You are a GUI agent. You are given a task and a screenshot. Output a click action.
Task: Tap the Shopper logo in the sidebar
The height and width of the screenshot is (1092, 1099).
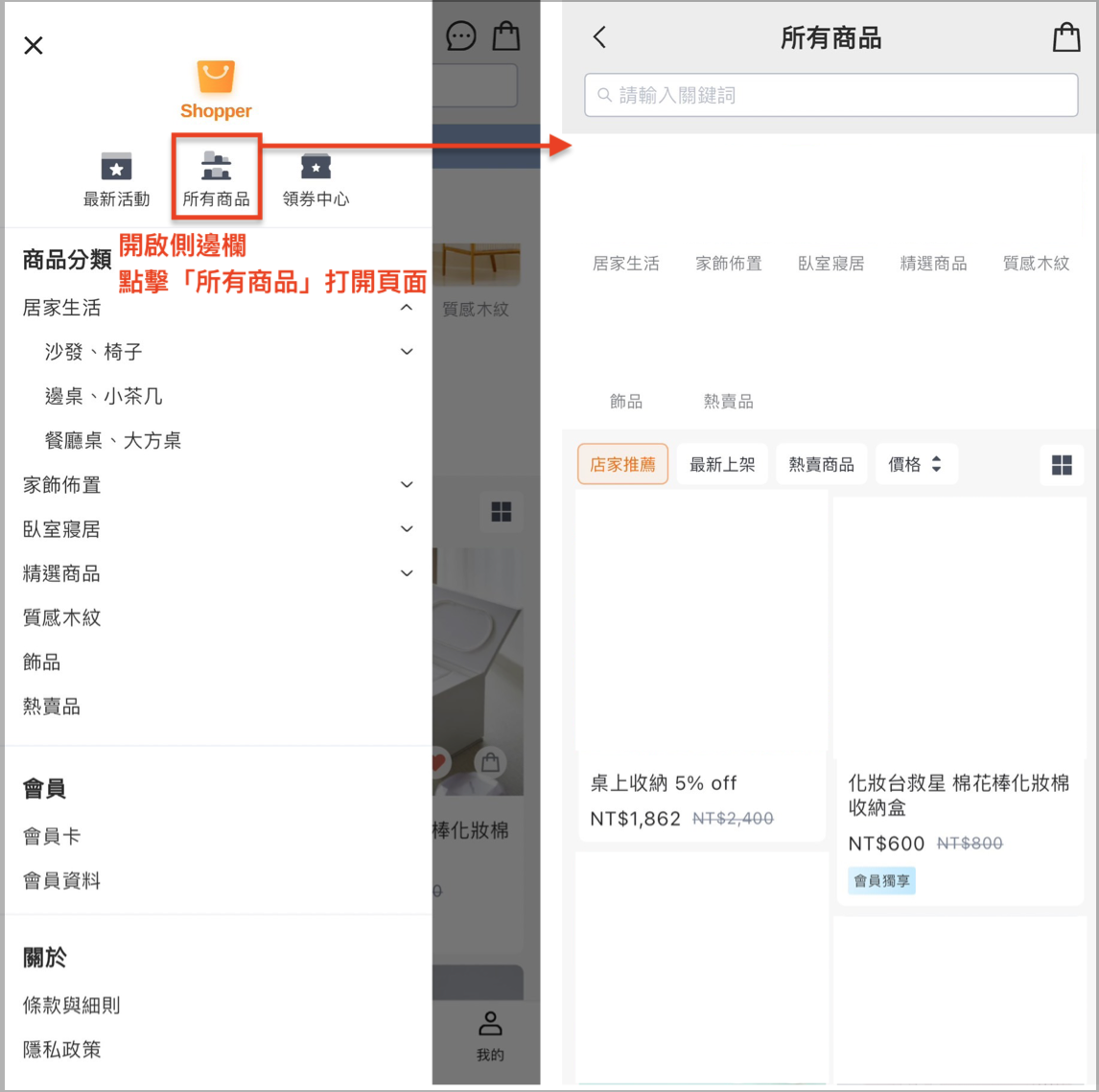[x=216, y=90]
